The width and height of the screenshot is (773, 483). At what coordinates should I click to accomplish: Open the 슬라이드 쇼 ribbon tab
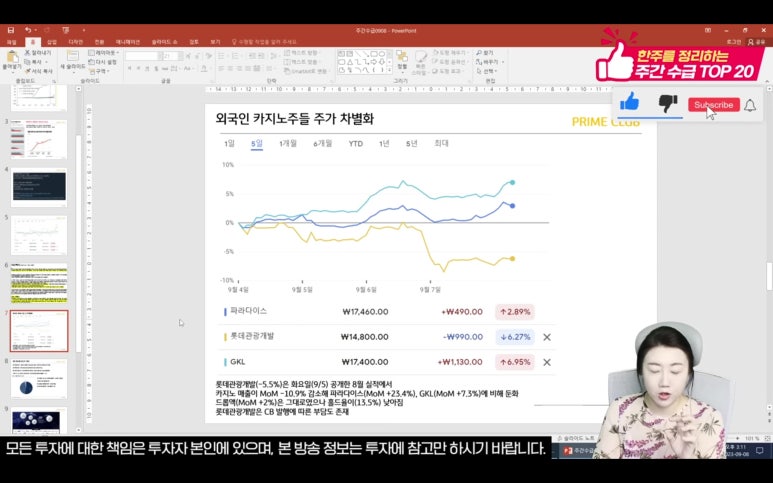point(164,42)
